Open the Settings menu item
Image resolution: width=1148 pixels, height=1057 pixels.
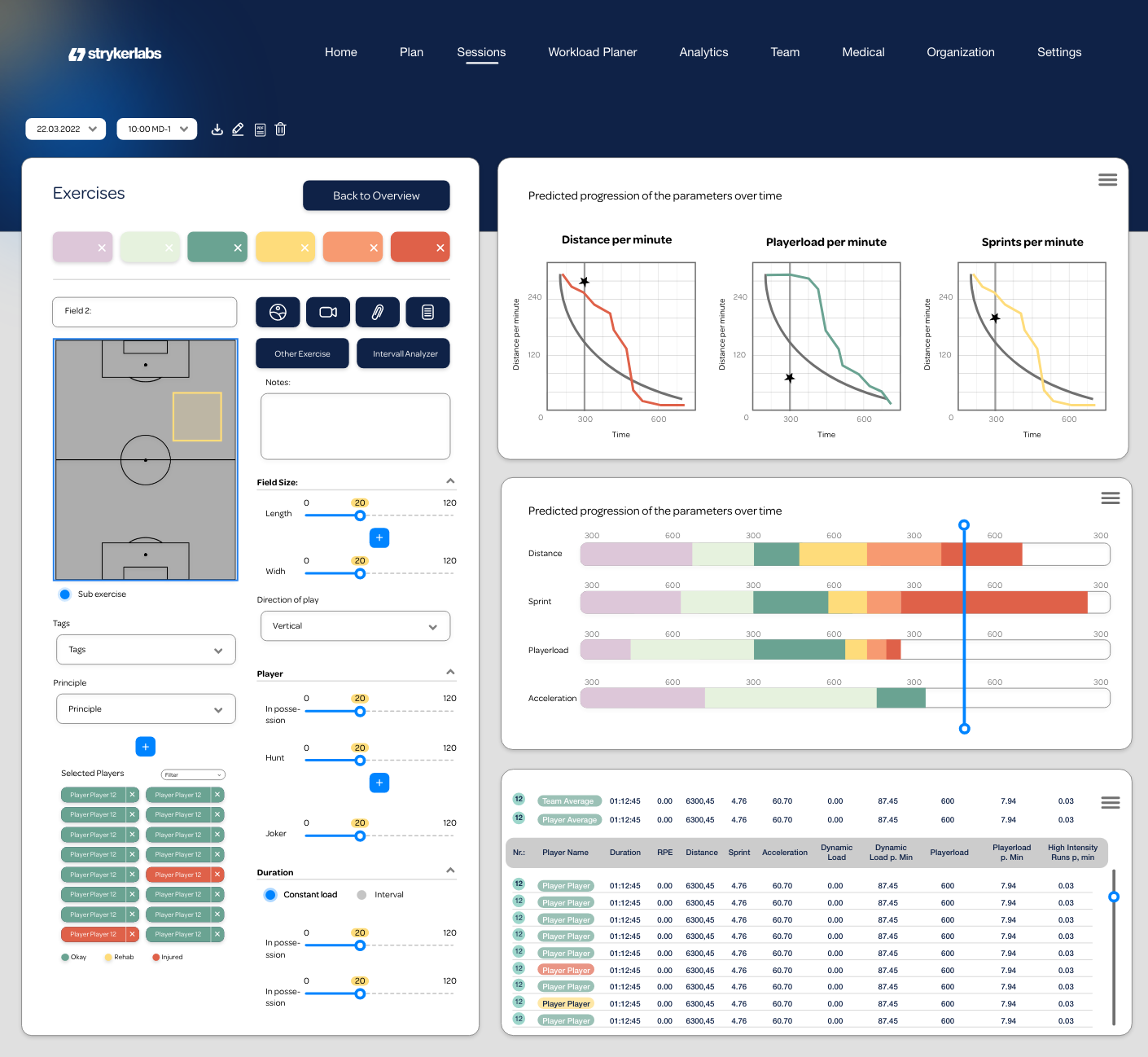point(1059,52)
